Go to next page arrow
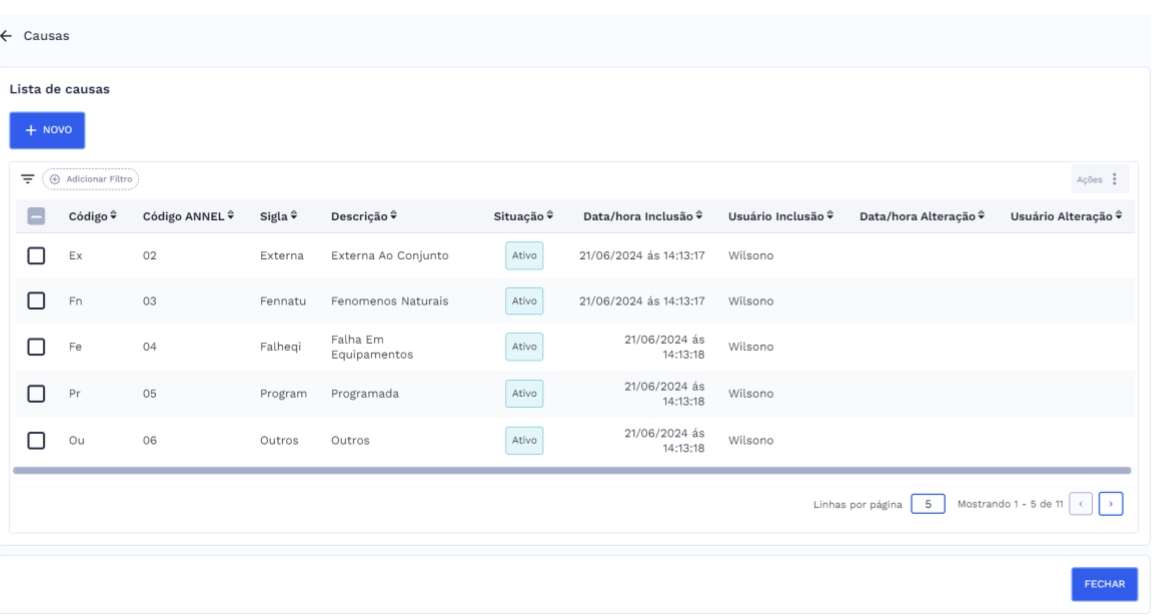 (x=1112, y=505)
